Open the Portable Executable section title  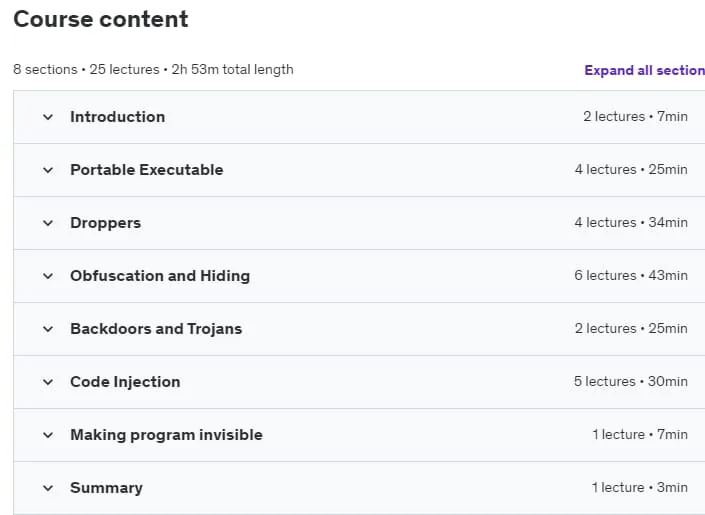point(147,170)
